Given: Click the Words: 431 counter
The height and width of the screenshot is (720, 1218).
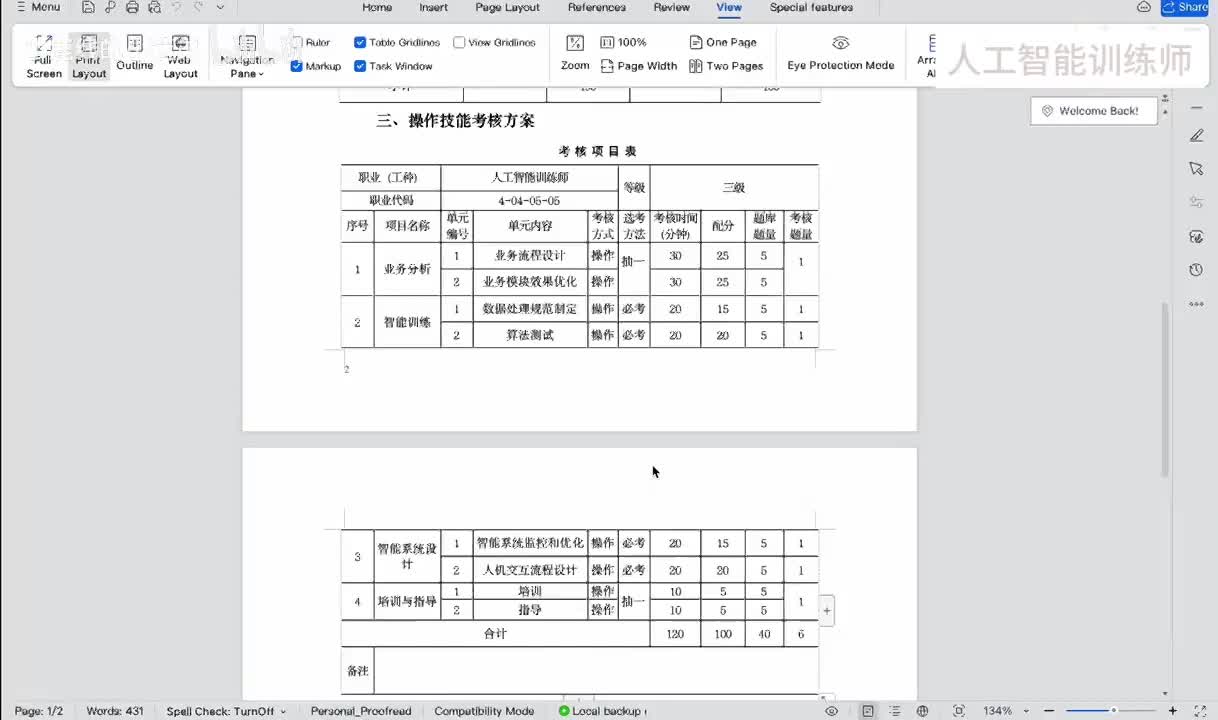Looking at the screenshot, I should click(x=115, y=711).
